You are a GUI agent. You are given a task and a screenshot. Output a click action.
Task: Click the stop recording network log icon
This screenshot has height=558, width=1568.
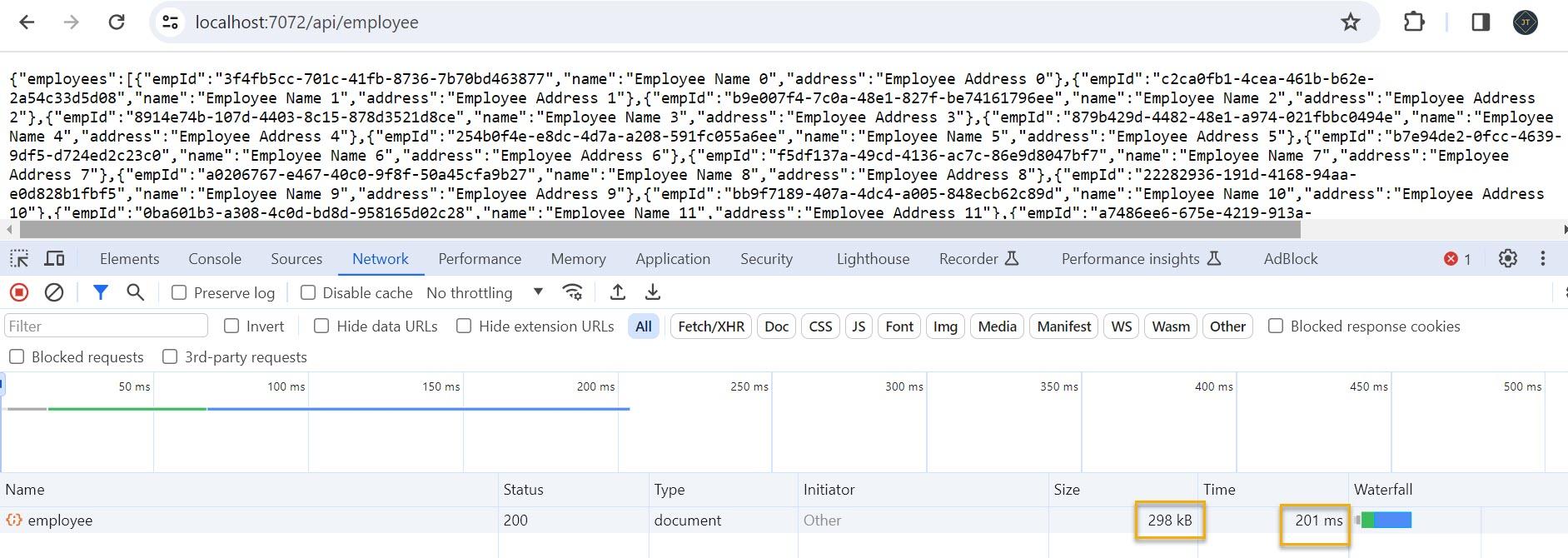coord(19,292)
